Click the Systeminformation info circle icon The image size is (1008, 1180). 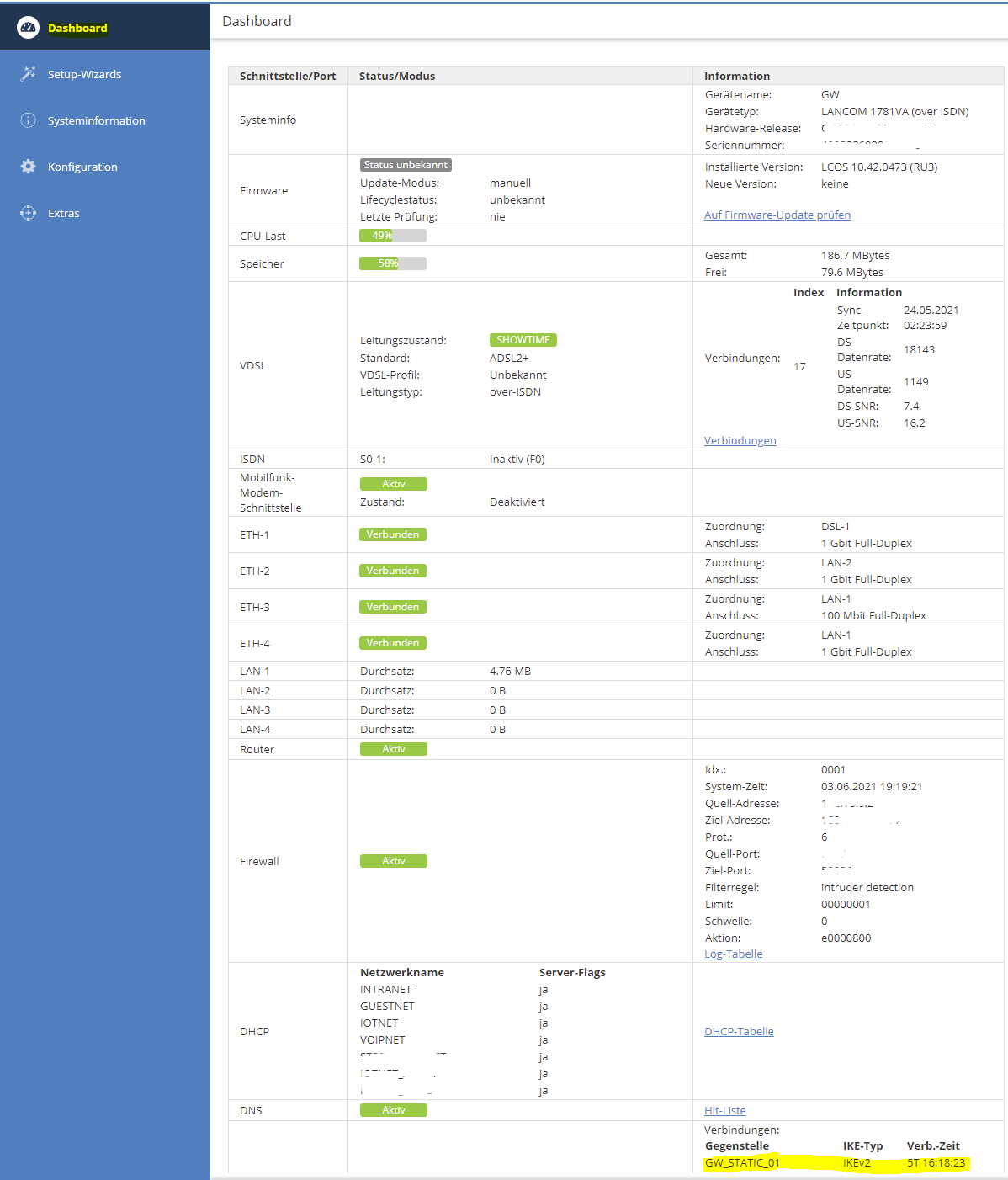[x=28, y=120]
